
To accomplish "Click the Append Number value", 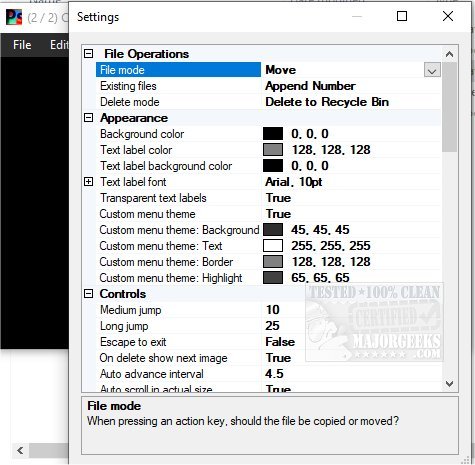I will 310,86.
